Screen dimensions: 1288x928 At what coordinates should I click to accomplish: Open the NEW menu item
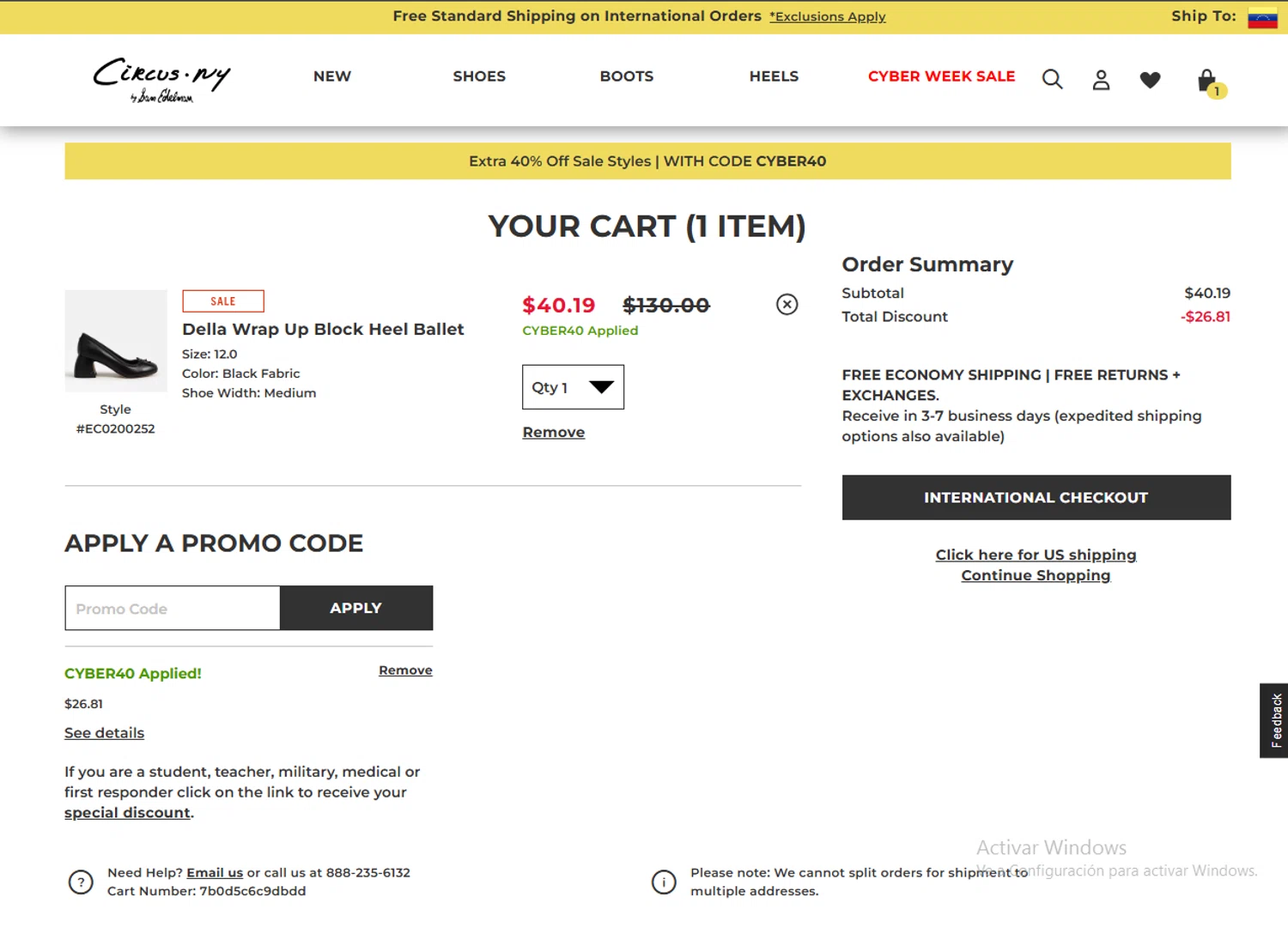332,76
